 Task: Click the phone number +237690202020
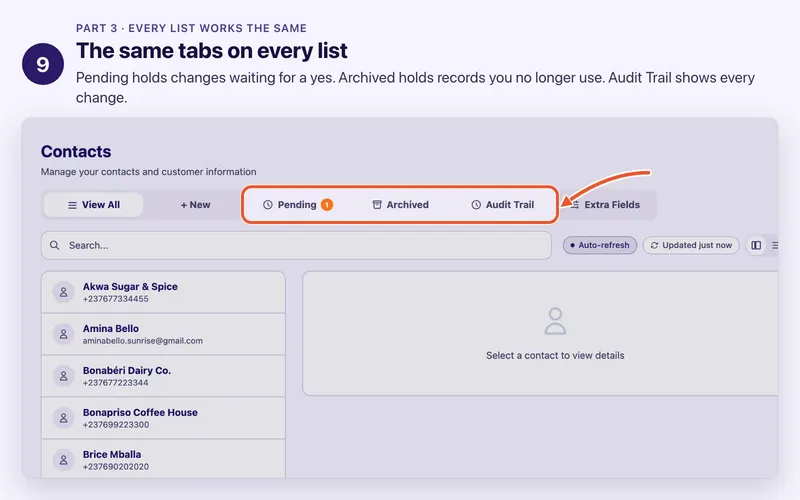pyautogui.click(x=116, y=466)
